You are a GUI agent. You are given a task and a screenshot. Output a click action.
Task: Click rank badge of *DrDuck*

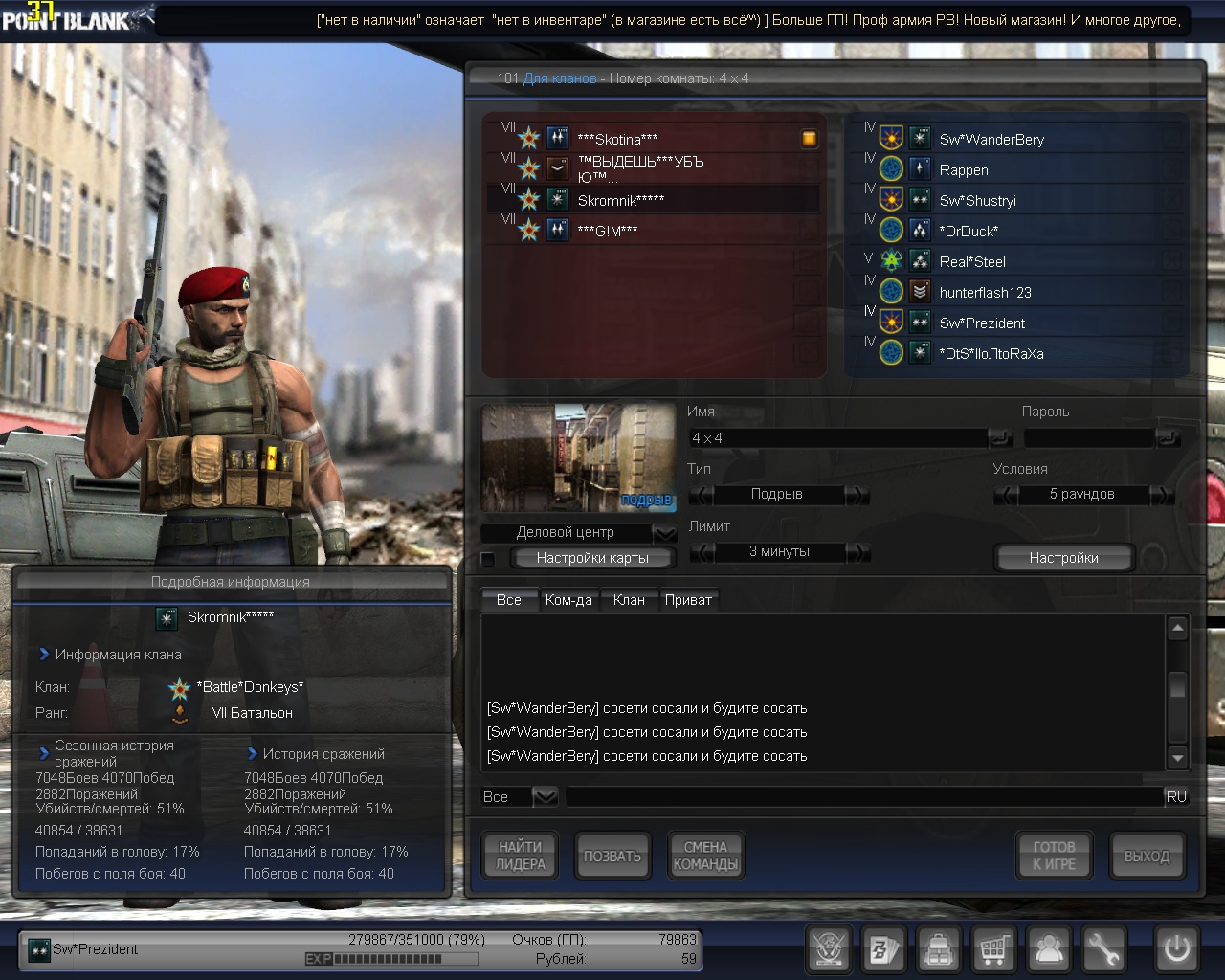920,231
